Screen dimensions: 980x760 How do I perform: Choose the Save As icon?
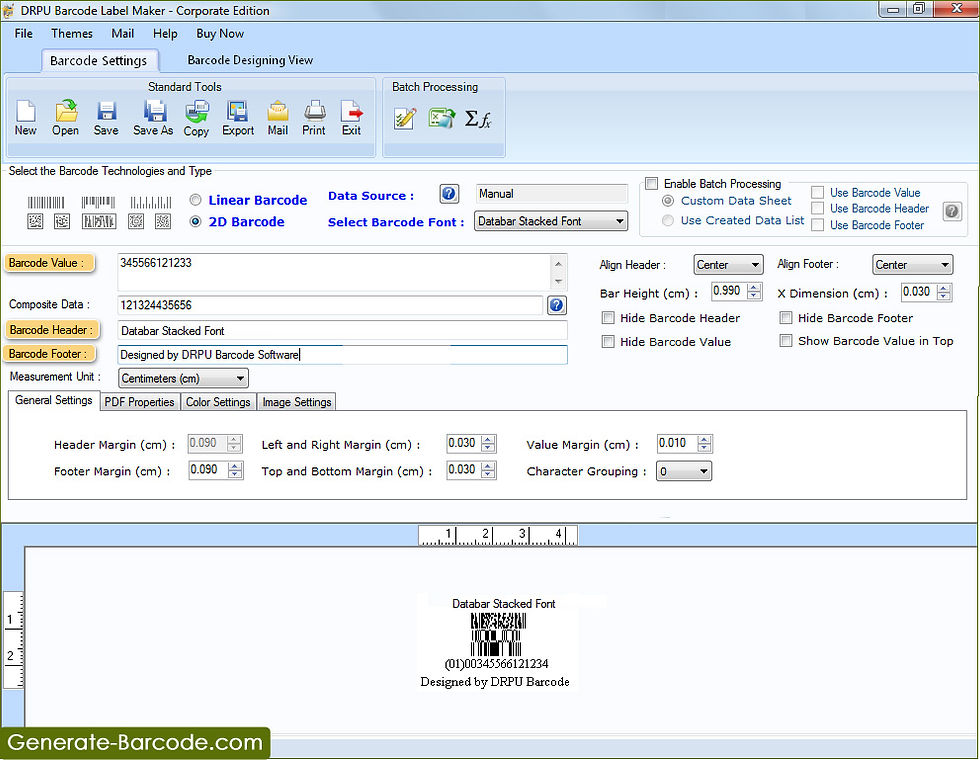pyautogui.click(x=153, y=118)
